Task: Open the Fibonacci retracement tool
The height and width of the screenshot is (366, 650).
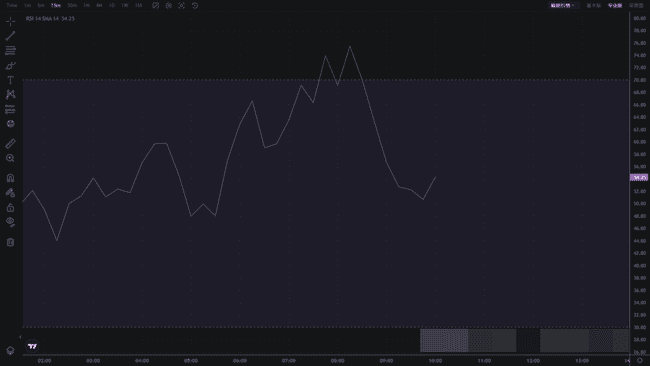Action: [10, 51]
